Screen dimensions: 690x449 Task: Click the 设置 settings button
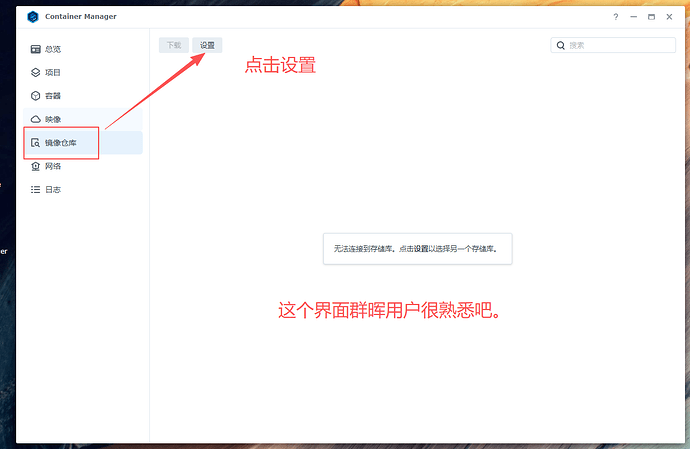tap(207, 45)
